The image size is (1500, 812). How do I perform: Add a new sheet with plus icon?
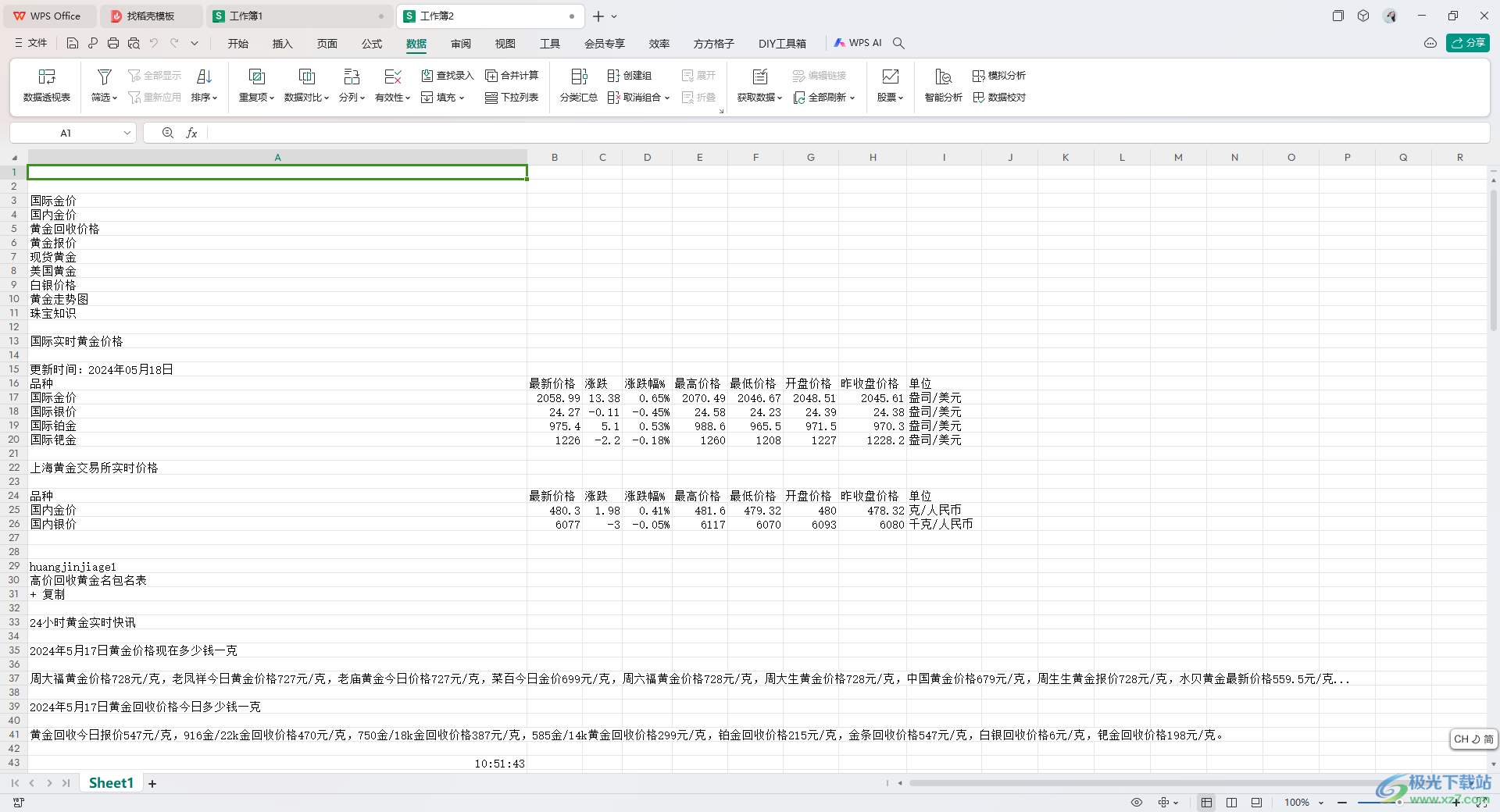point(152,784)
